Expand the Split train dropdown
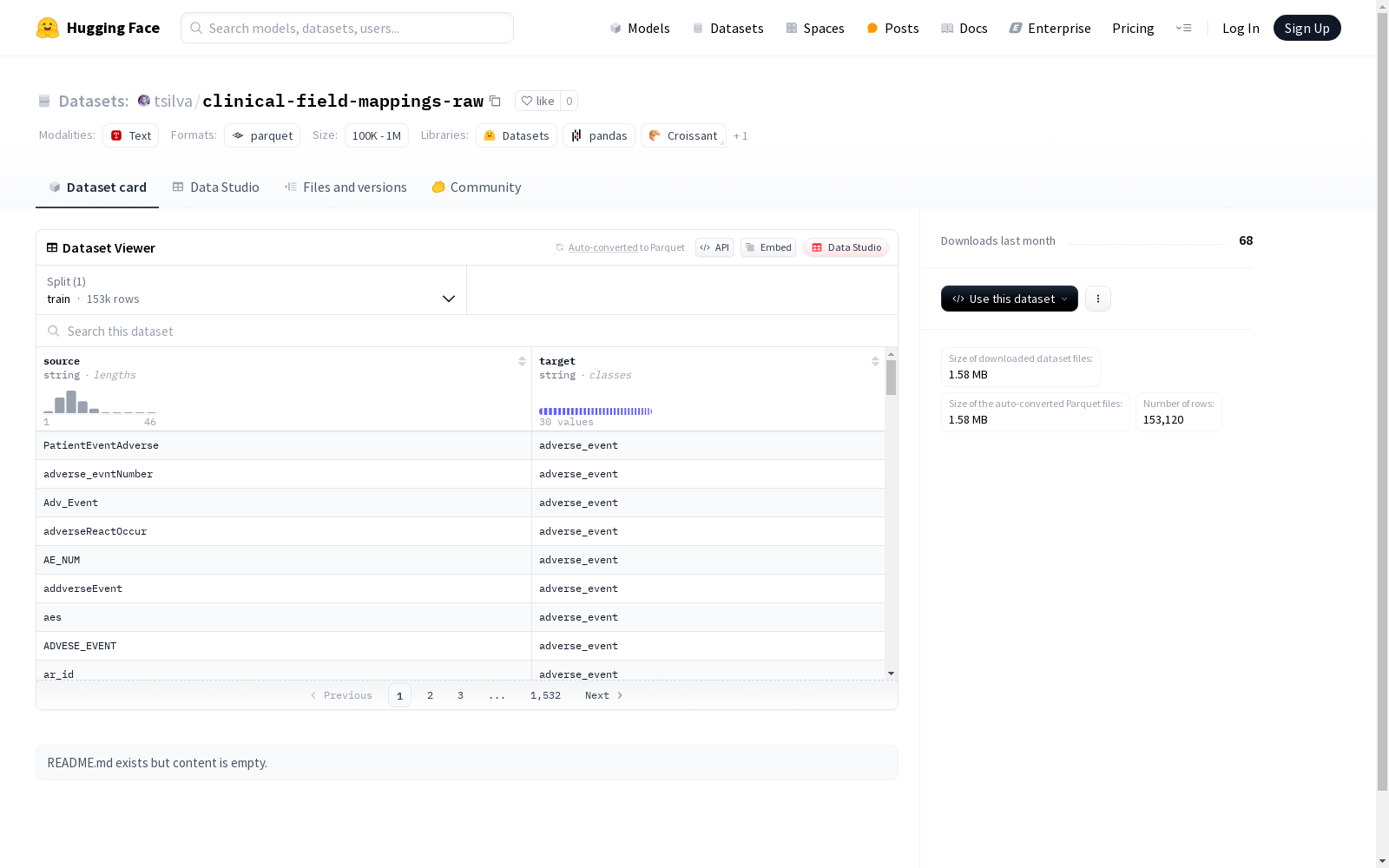 click(x=252, y=290)
